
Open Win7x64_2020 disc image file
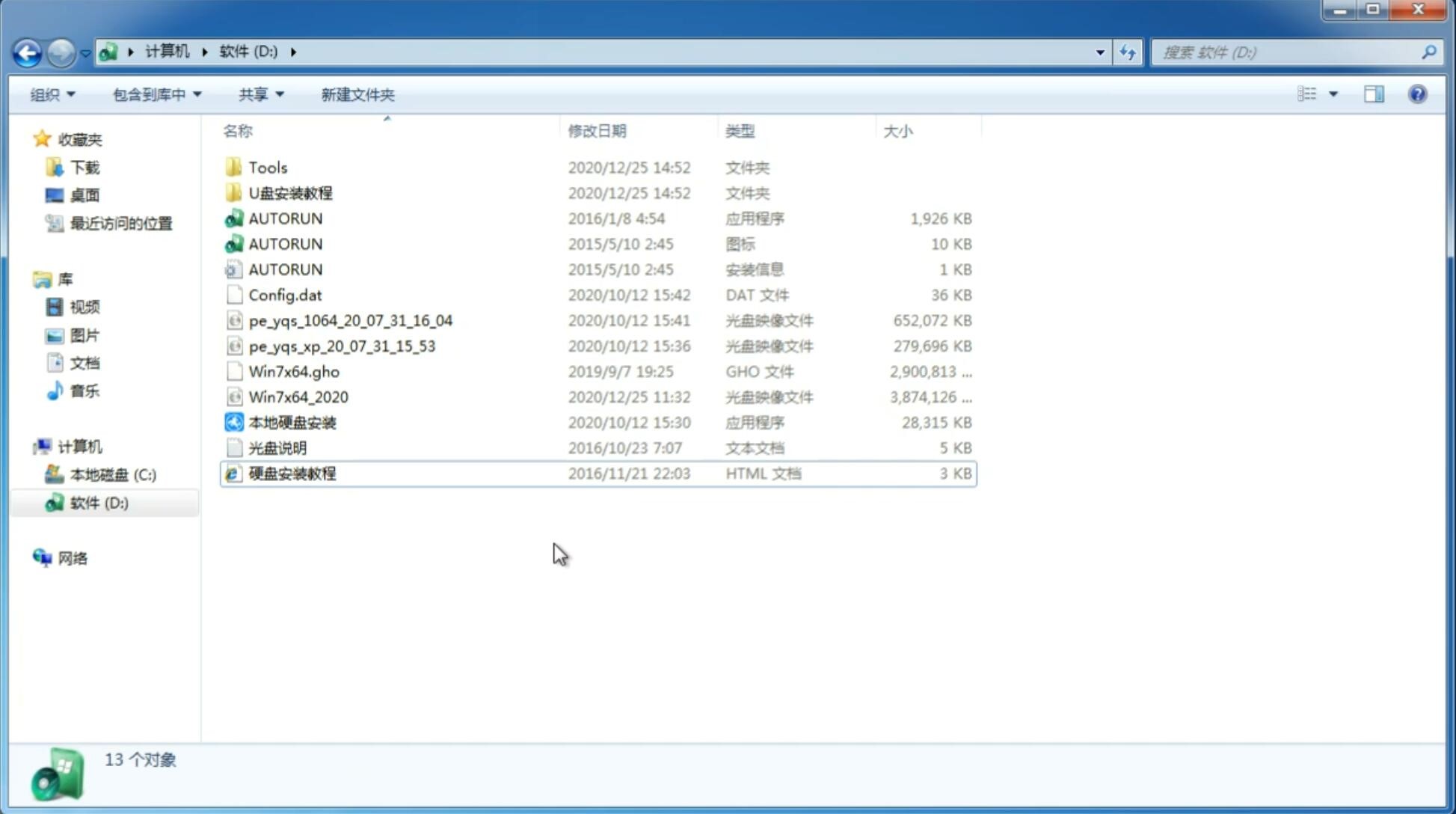coord(297,396)
